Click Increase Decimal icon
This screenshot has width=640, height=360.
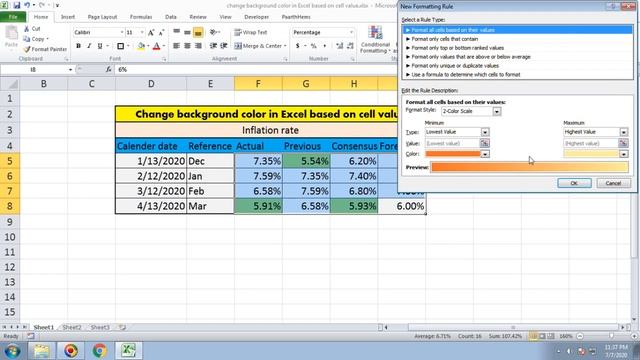[x=340, y=46]
